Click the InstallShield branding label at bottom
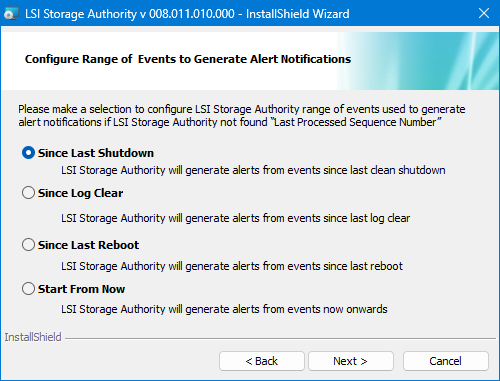500x381 pixels. [33, 337]
